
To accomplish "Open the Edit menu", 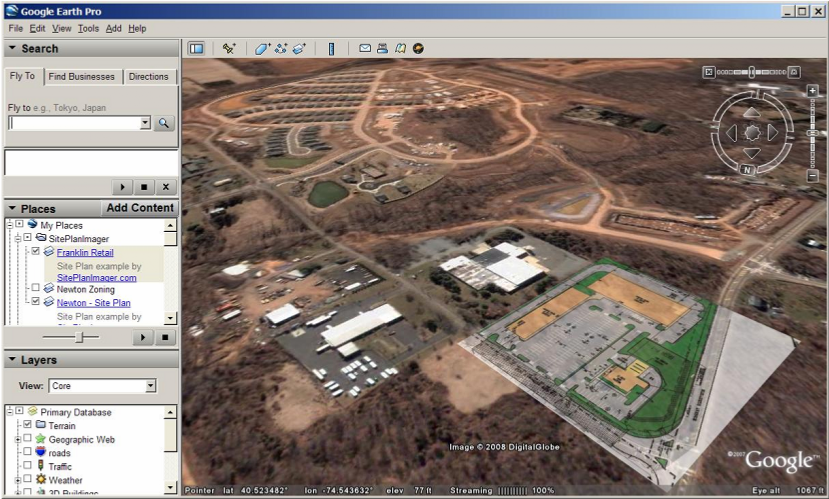I will [37, 29].
